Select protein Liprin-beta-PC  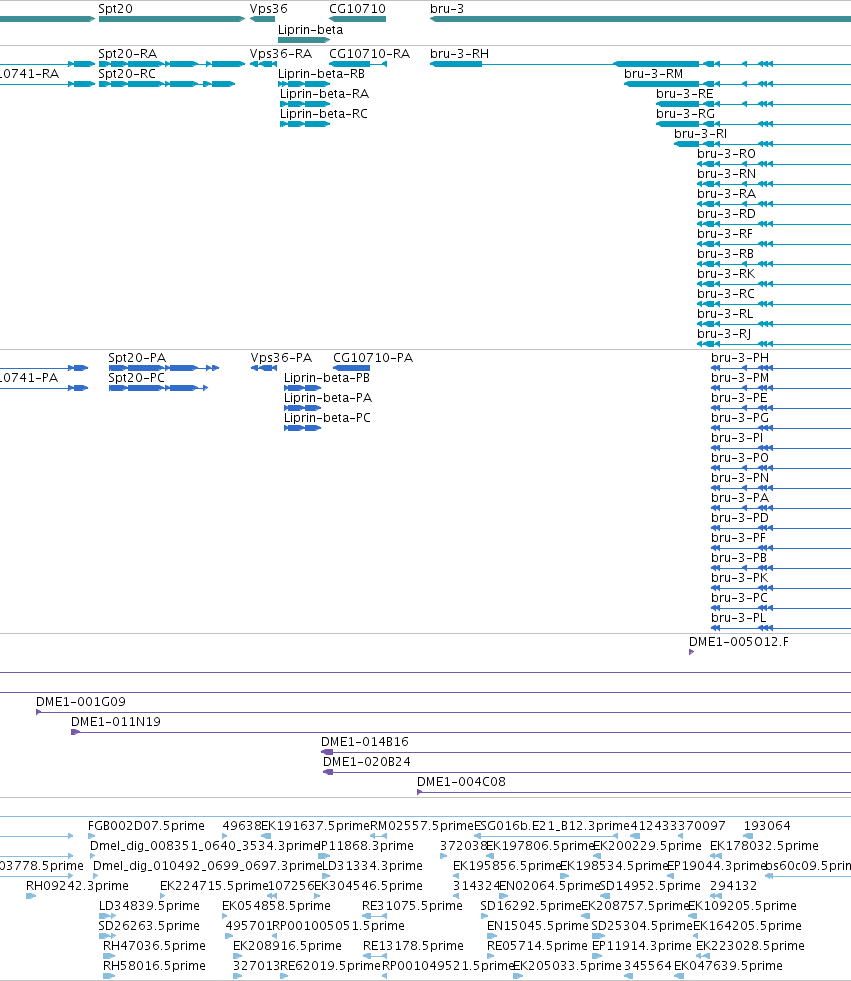(x=327, y=418)
